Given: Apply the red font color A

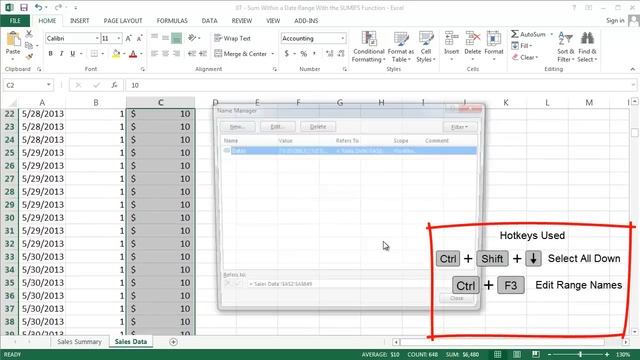Looking at the screenshot, I should [x=133, y=53].
